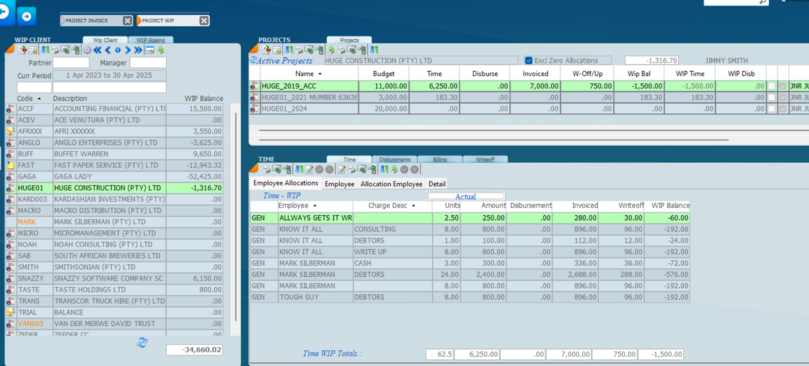Sort projects by Name column header arrow
The width and height of the screenshot is (809, 366).
click(x=320, y=74)
